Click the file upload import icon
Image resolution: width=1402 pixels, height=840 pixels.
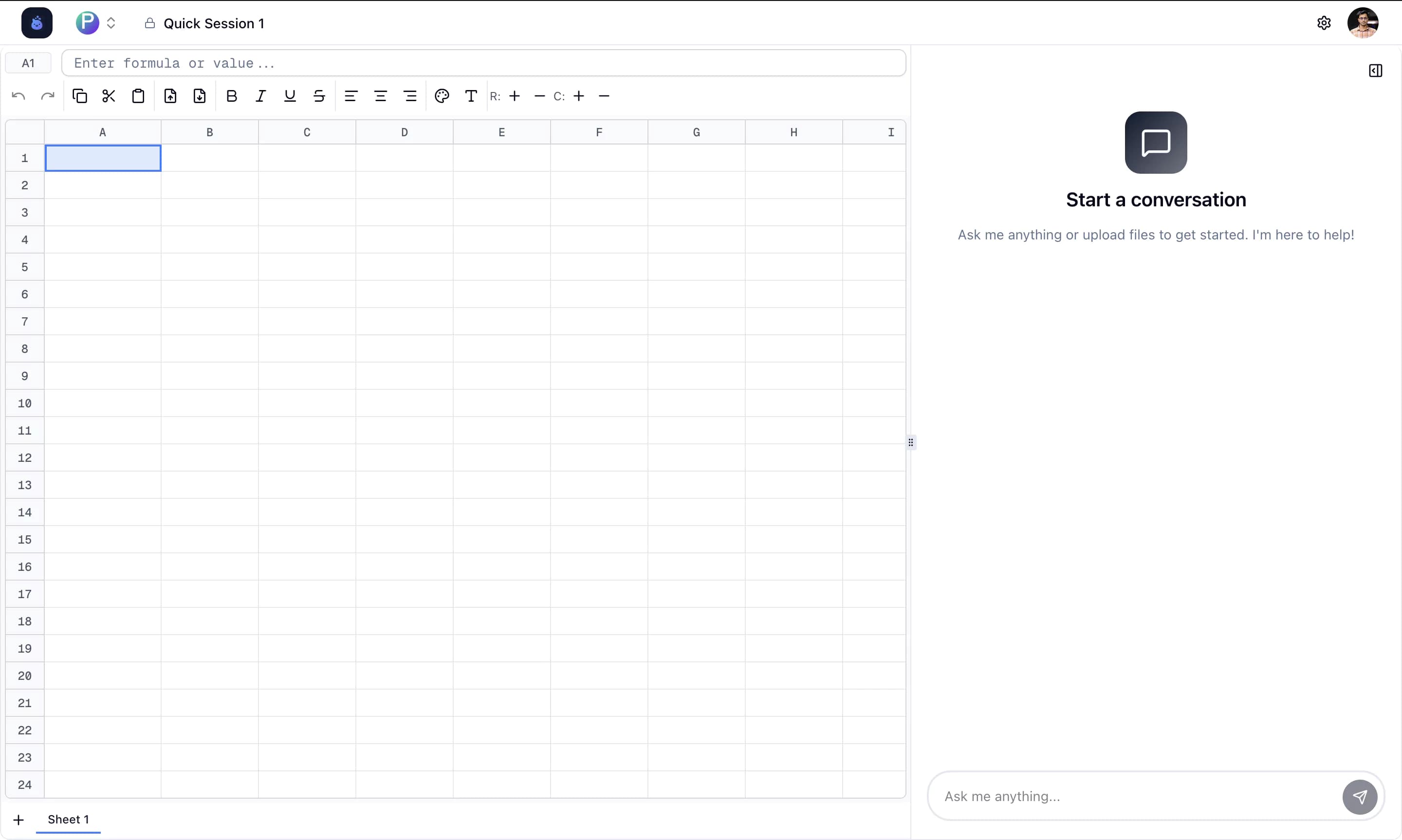pyautogui.click(x=170, y=96)
